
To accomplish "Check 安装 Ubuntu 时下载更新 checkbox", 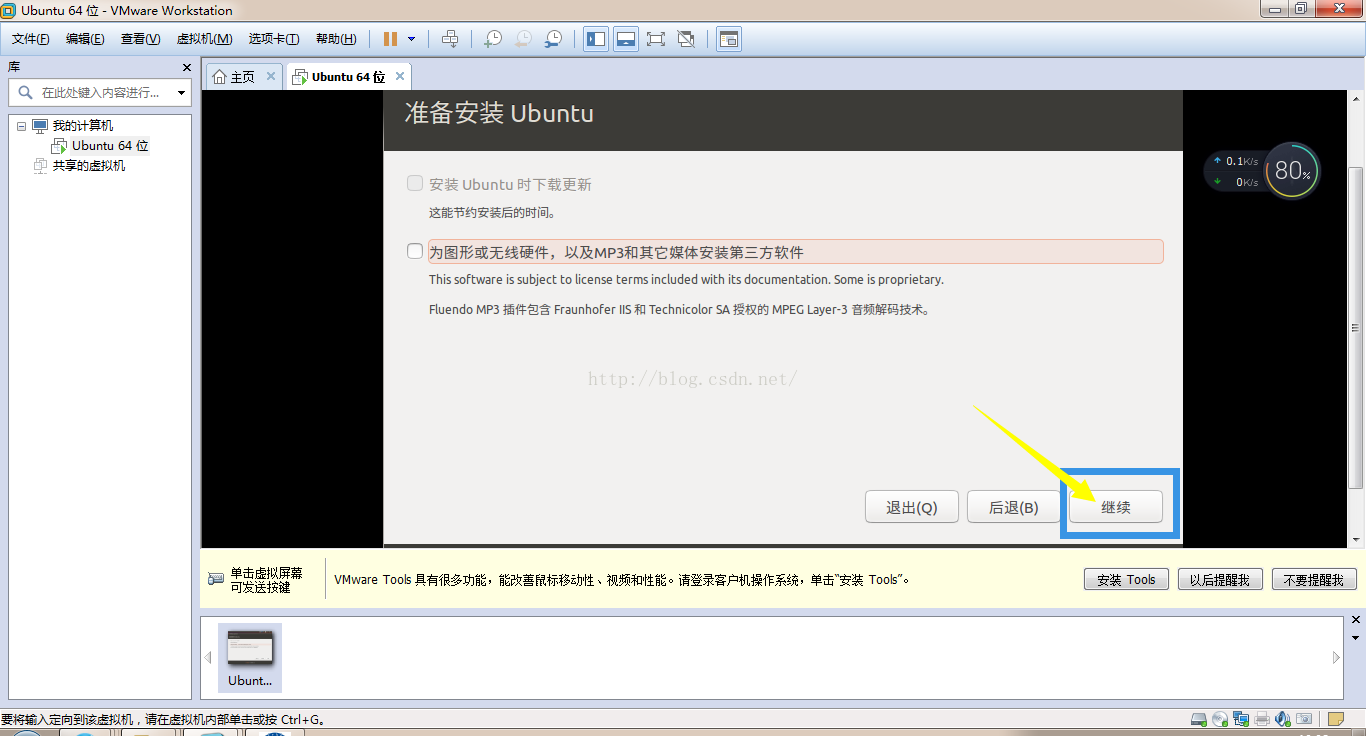I will (x=415, y=184).
